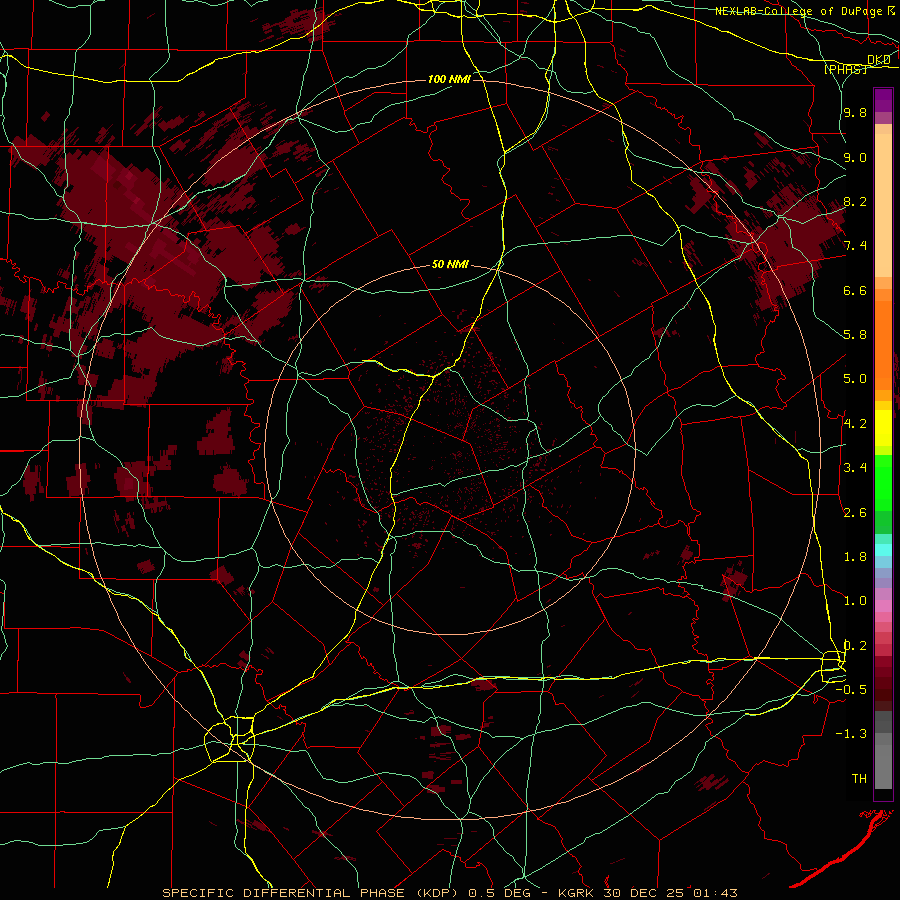Click the 9.0 color scale value

(855, 157)
